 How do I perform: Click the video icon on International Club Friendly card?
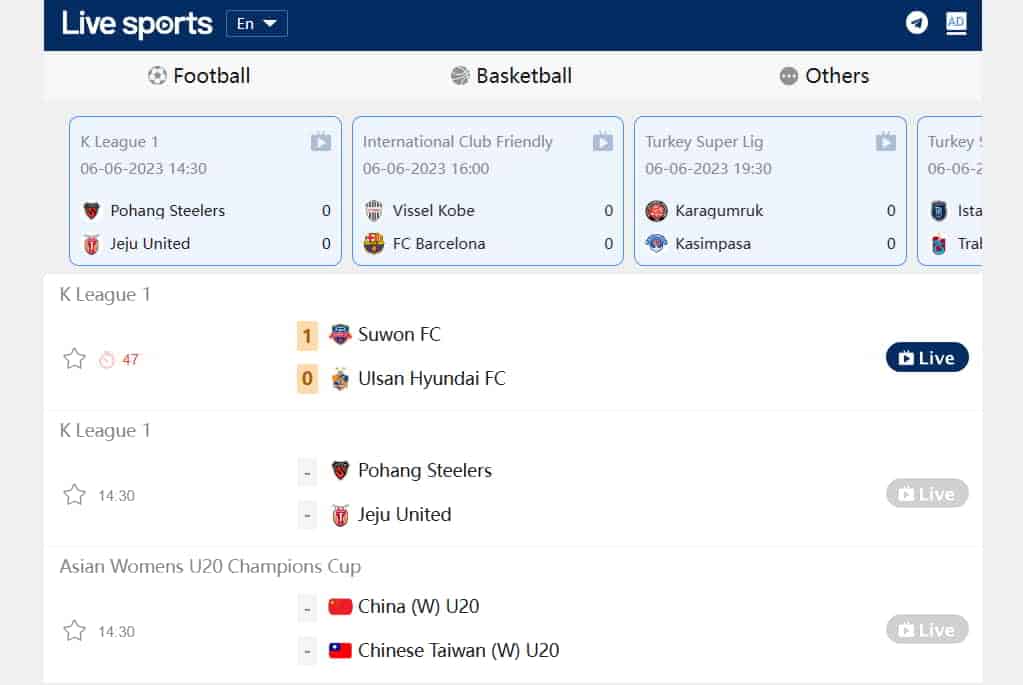(602, 142)
